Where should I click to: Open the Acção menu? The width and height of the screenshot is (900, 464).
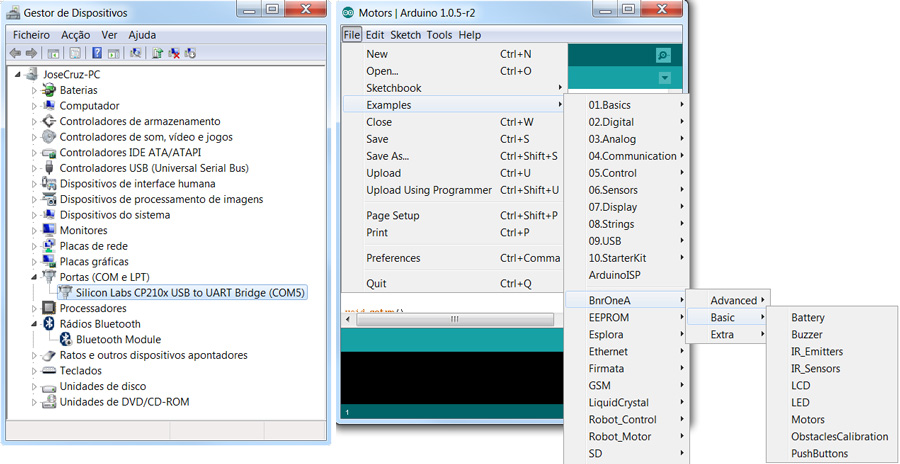tap(76, 35)
